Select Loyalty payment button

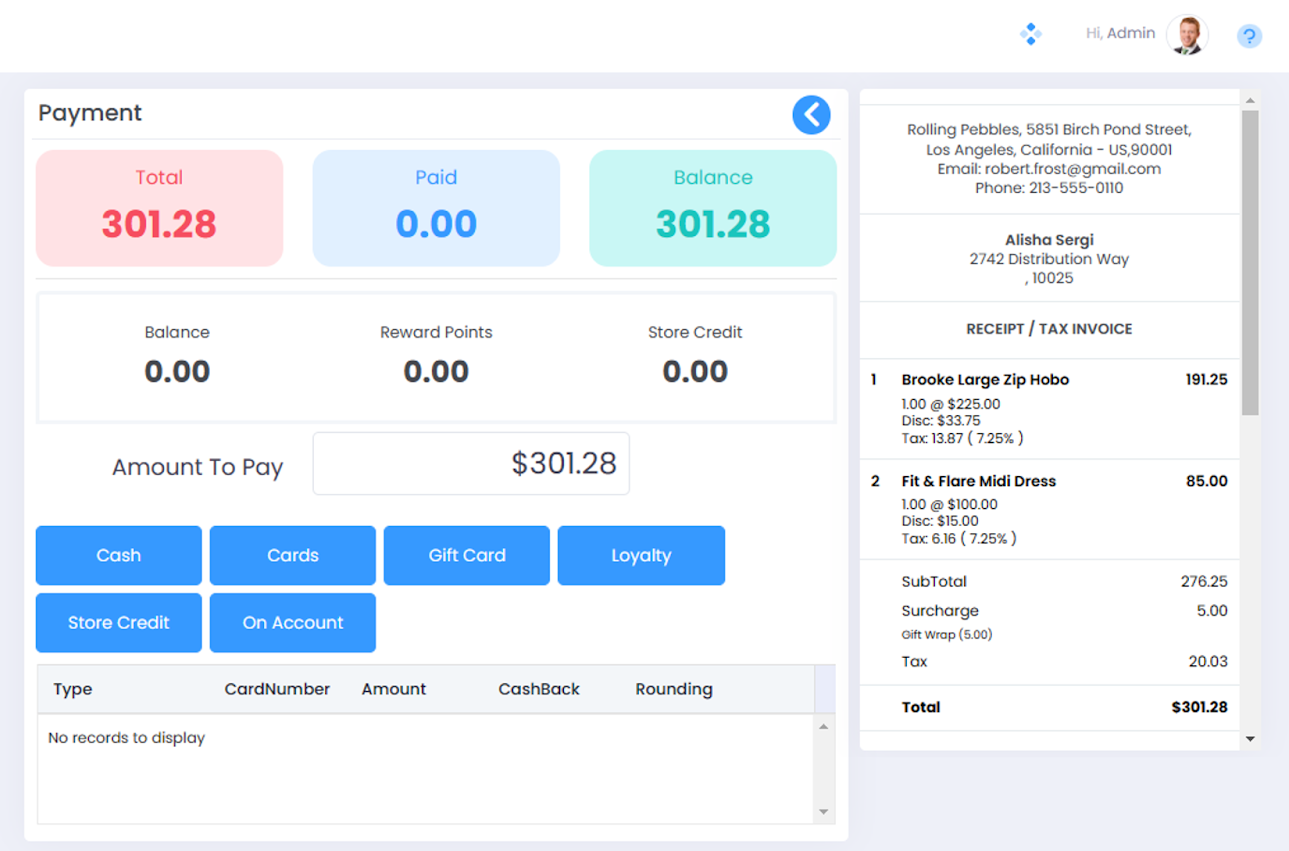[x=641, y=555]
